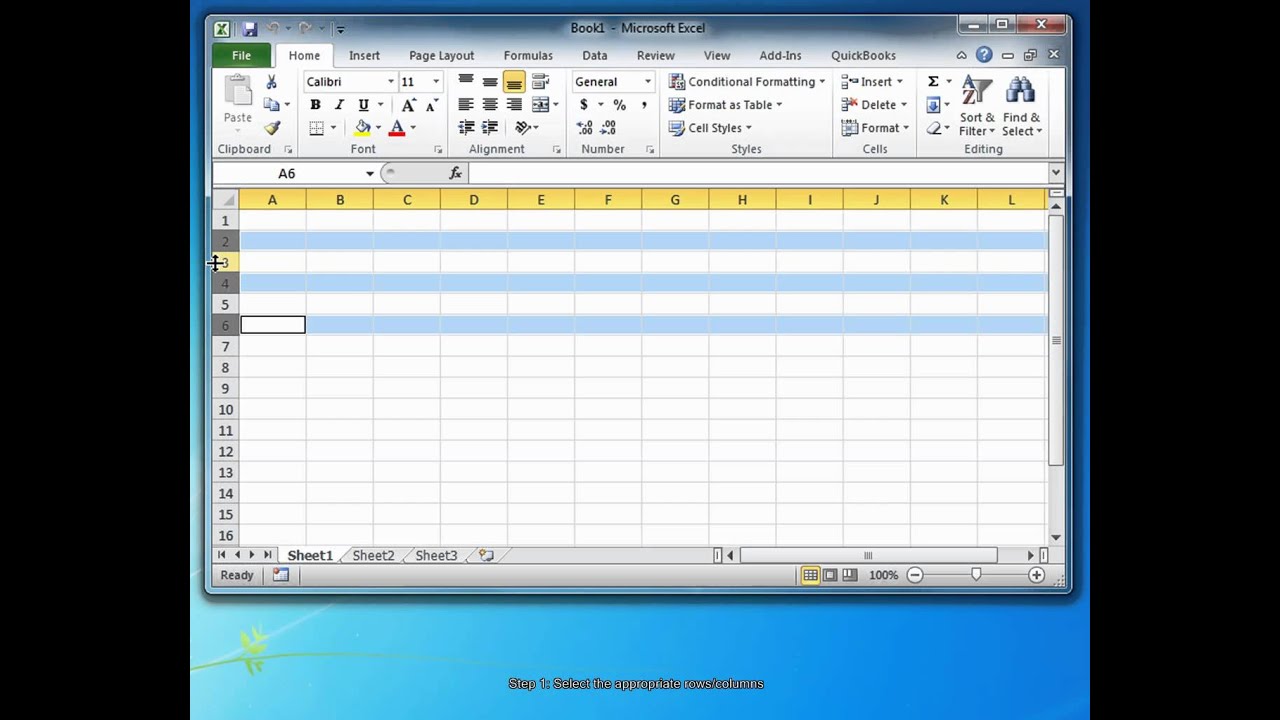Viewport: 1280px width, 720px height.
Task: Switch to the Formulas tab
Action: [528, 56]
